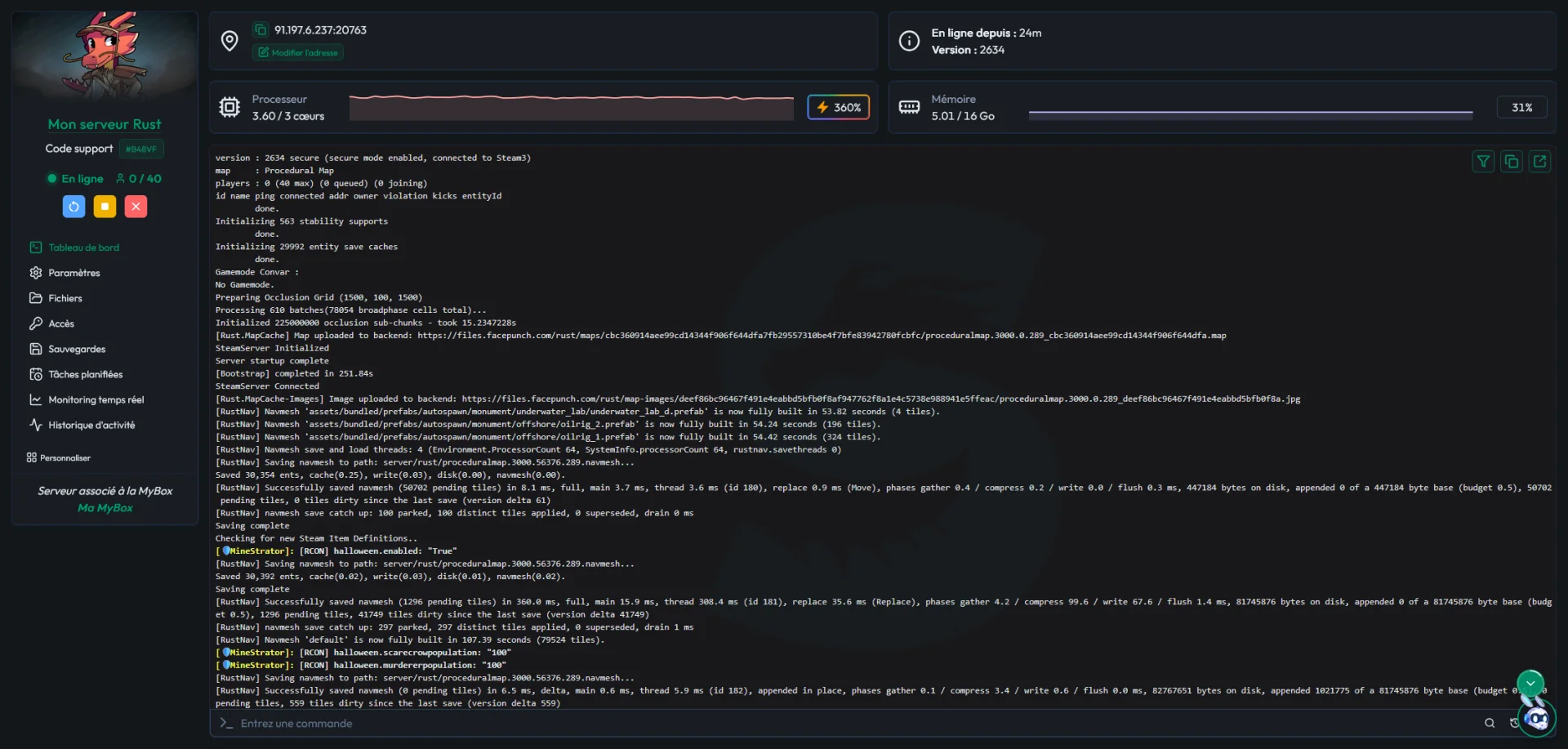The width and height of the screenshot is (1568, 749).
Task: Open the robot assistant chat bubble
Action: [x=1537, y=718]
